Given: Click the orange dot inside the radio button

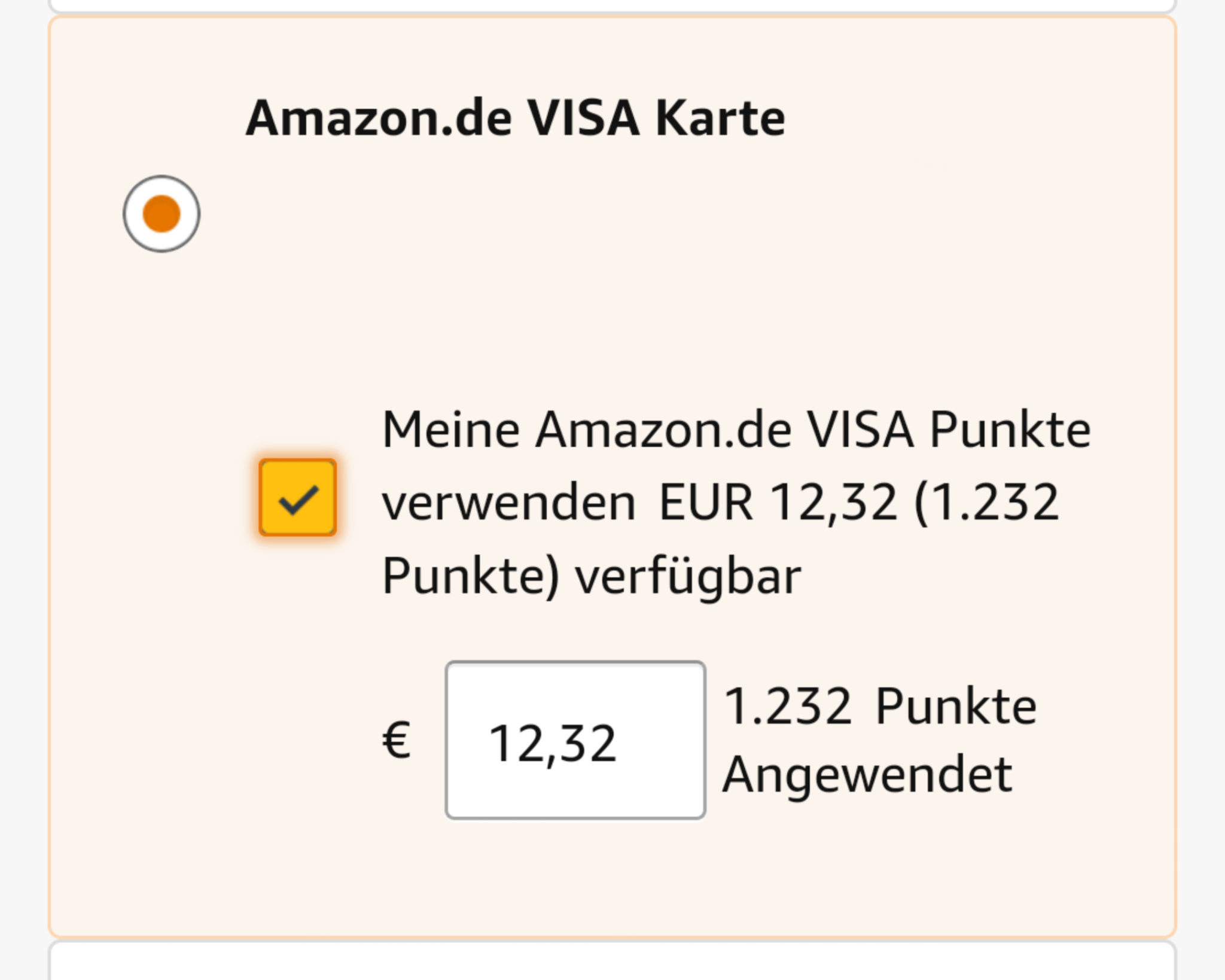Looking at the screenshot, I should 161,214.
